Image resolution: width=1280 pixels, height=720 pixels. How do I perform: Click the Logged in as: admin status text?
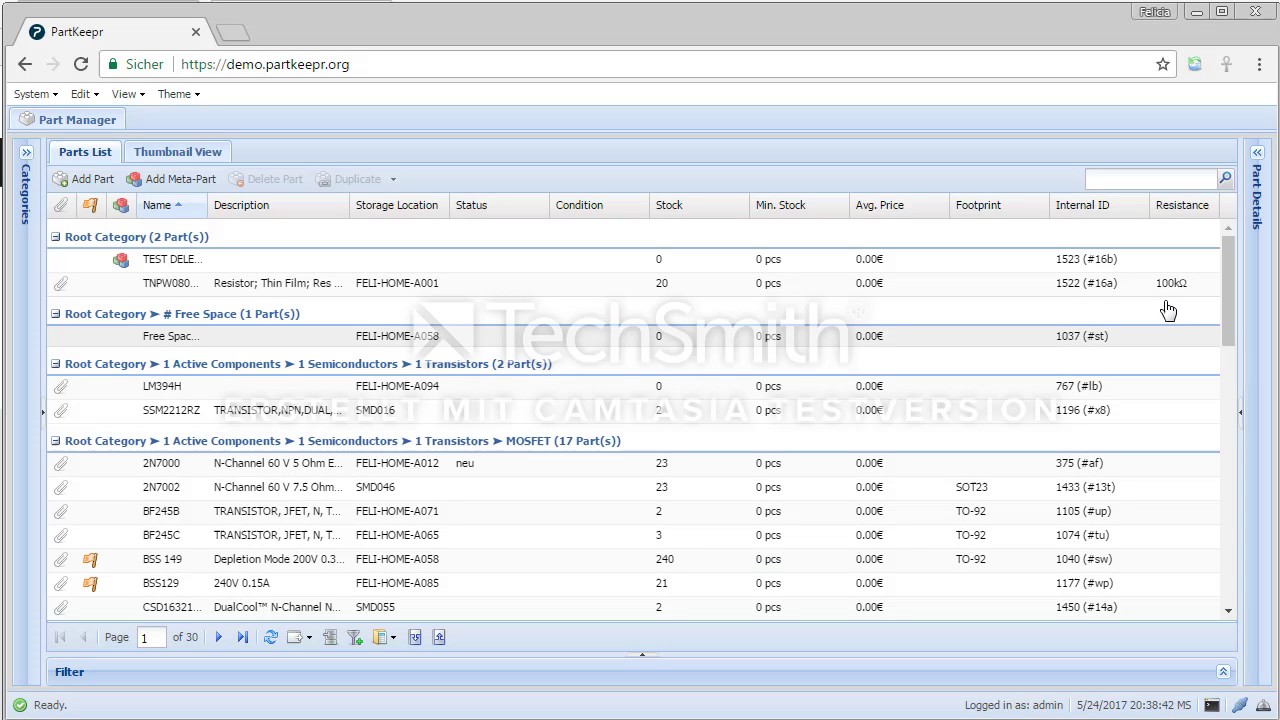(x=1014, y=705)
